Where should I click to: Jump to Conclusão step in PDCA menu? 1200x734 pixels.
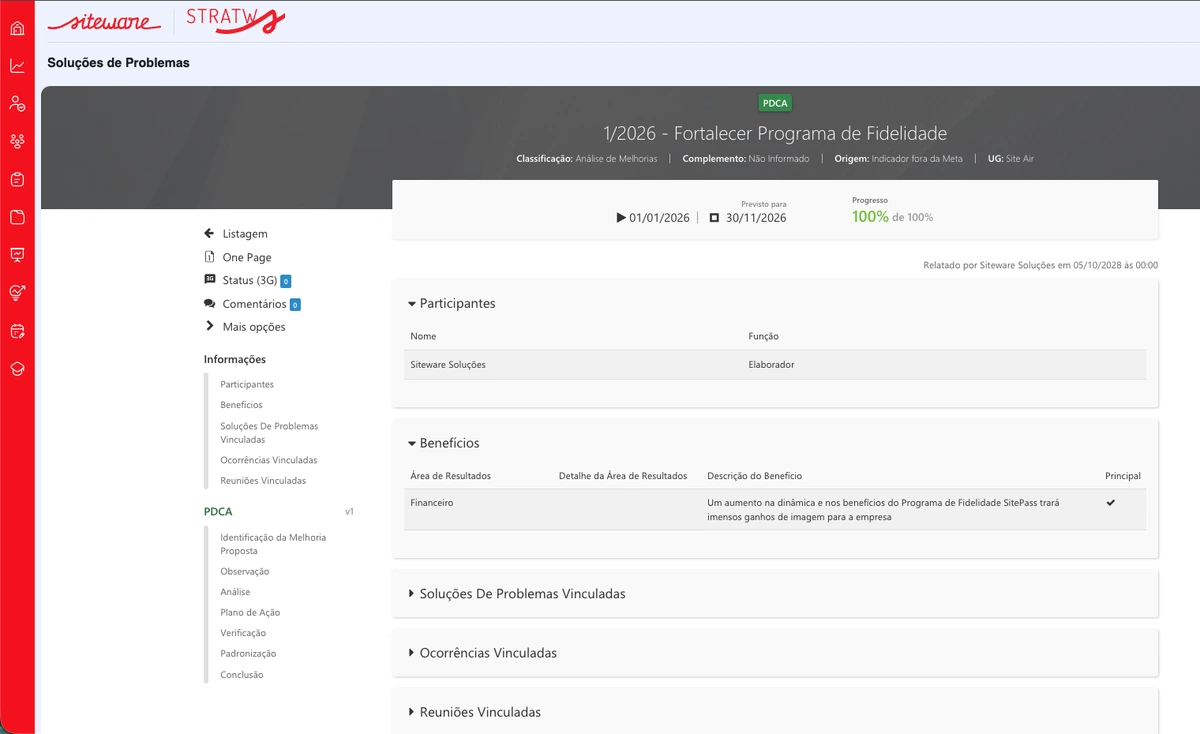(242, 674)
